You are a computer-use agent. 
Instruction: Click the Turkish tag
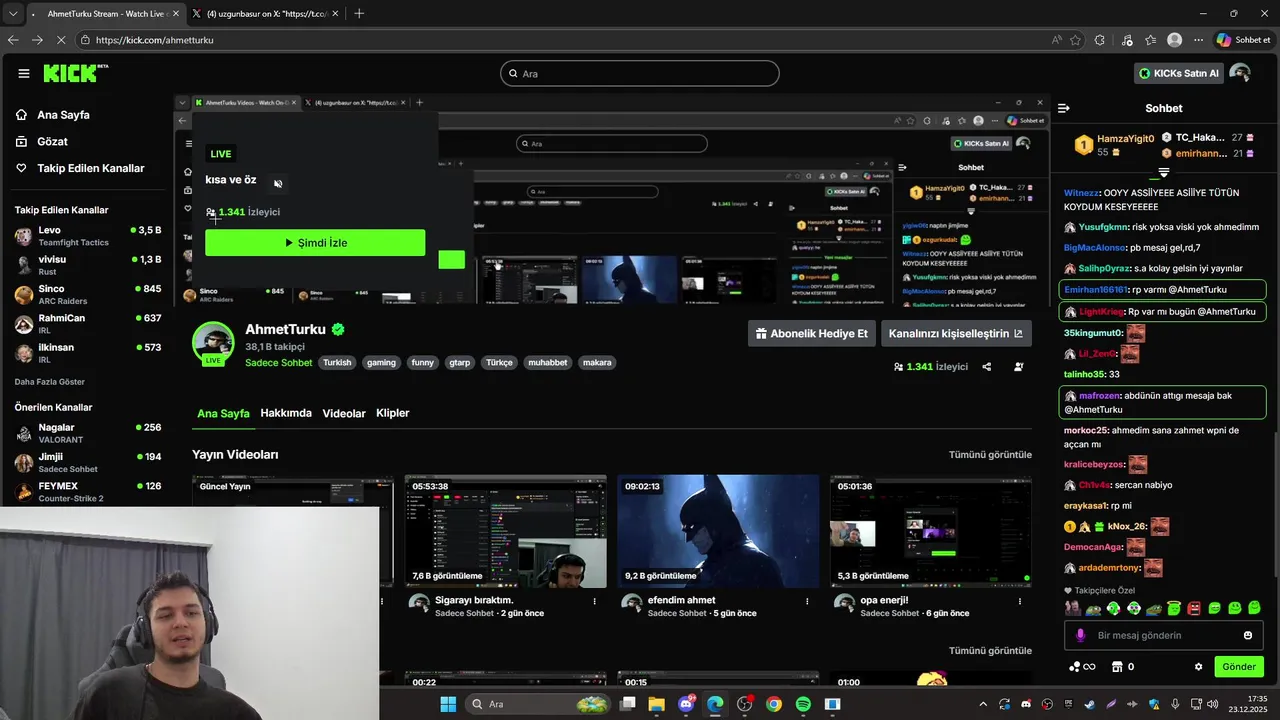coord(337,363)
